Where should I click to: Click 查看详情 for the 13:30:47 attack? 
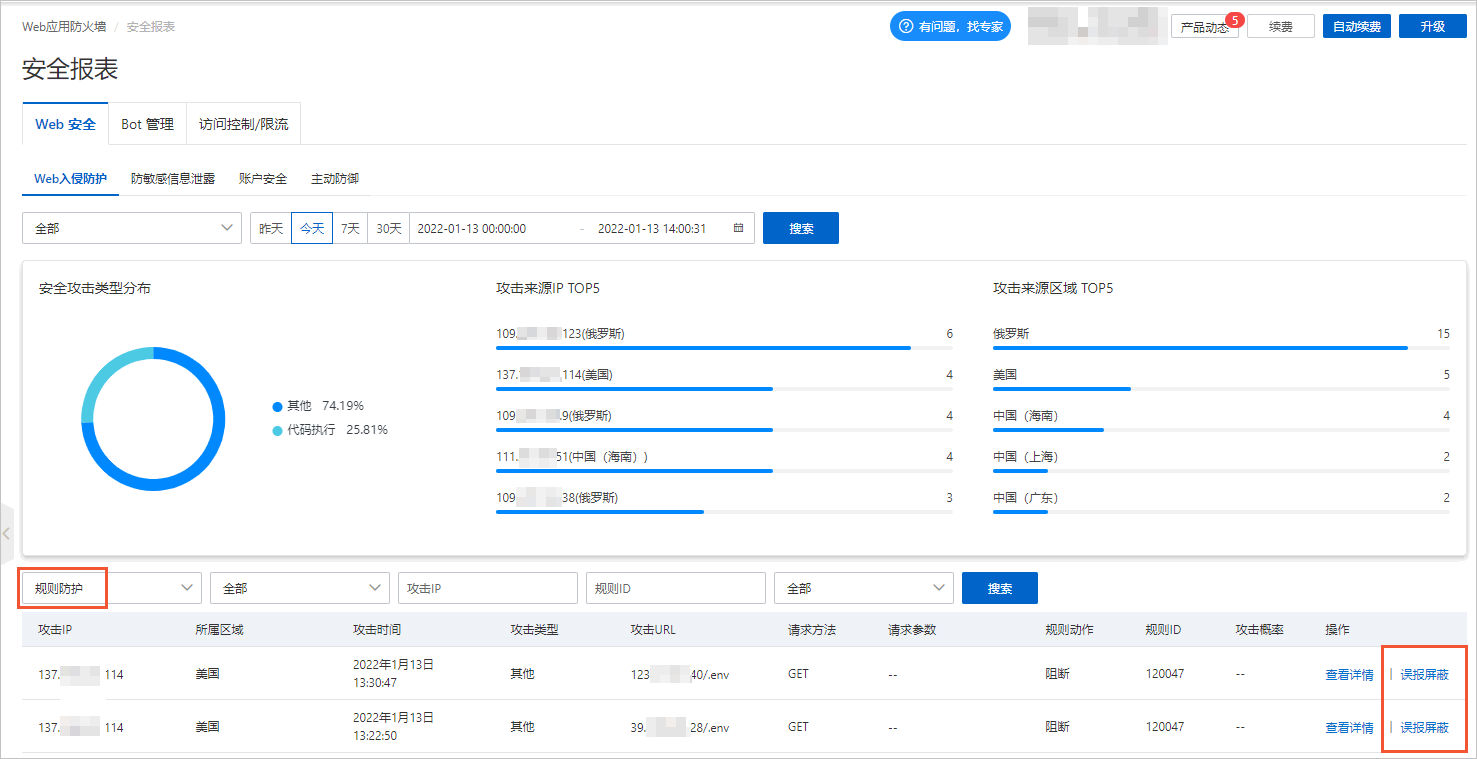(x=1349, y=674)
